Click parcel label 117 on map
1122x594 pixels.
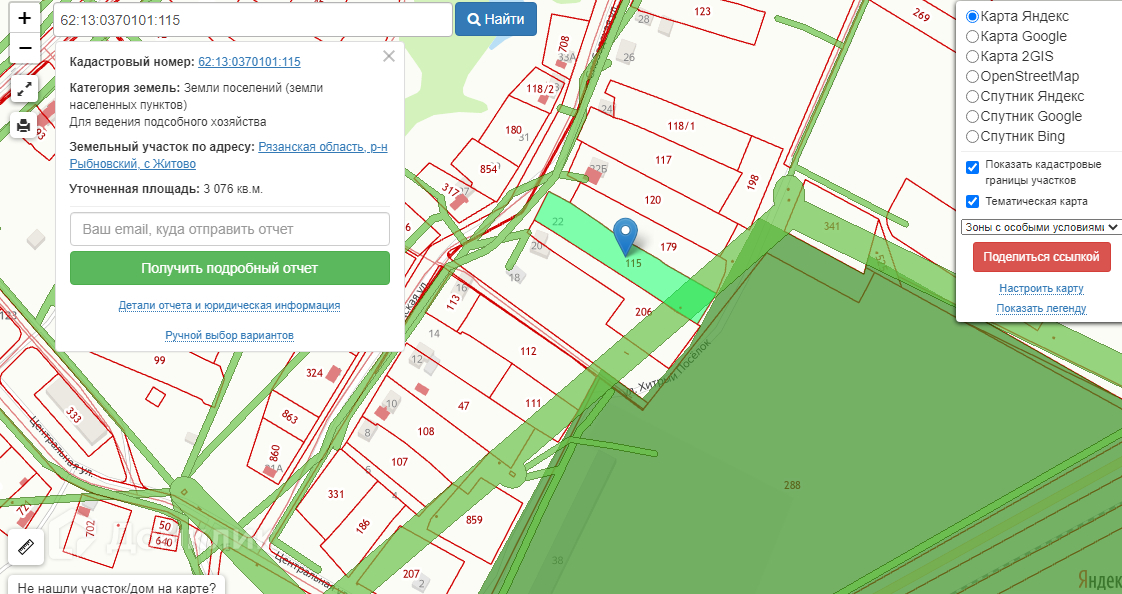(663, 160)
